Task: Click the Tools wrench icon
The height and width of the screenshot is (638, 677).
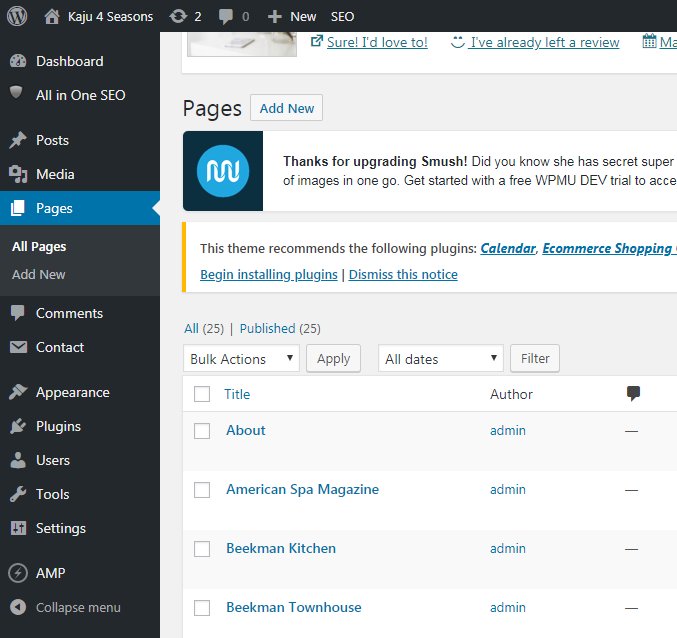Action: click(18, 494)
